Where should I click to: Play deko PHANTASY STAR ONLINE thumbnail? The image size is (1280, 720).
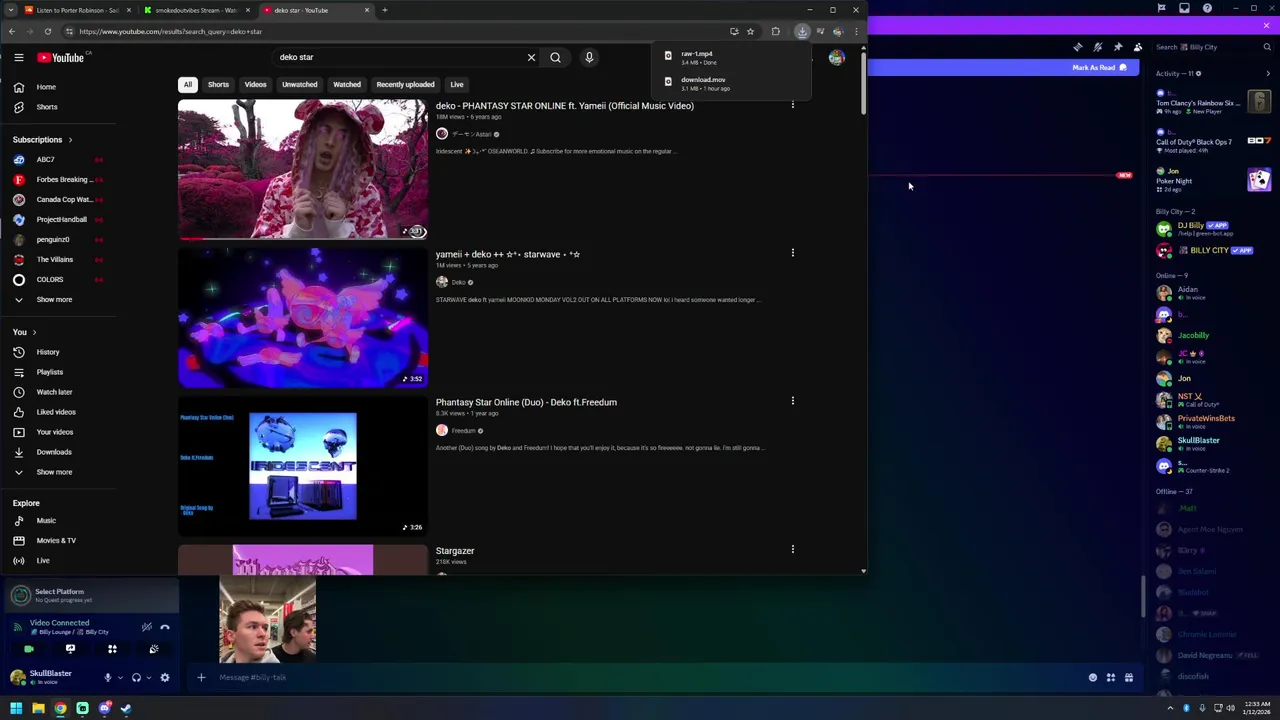[303, 169]
